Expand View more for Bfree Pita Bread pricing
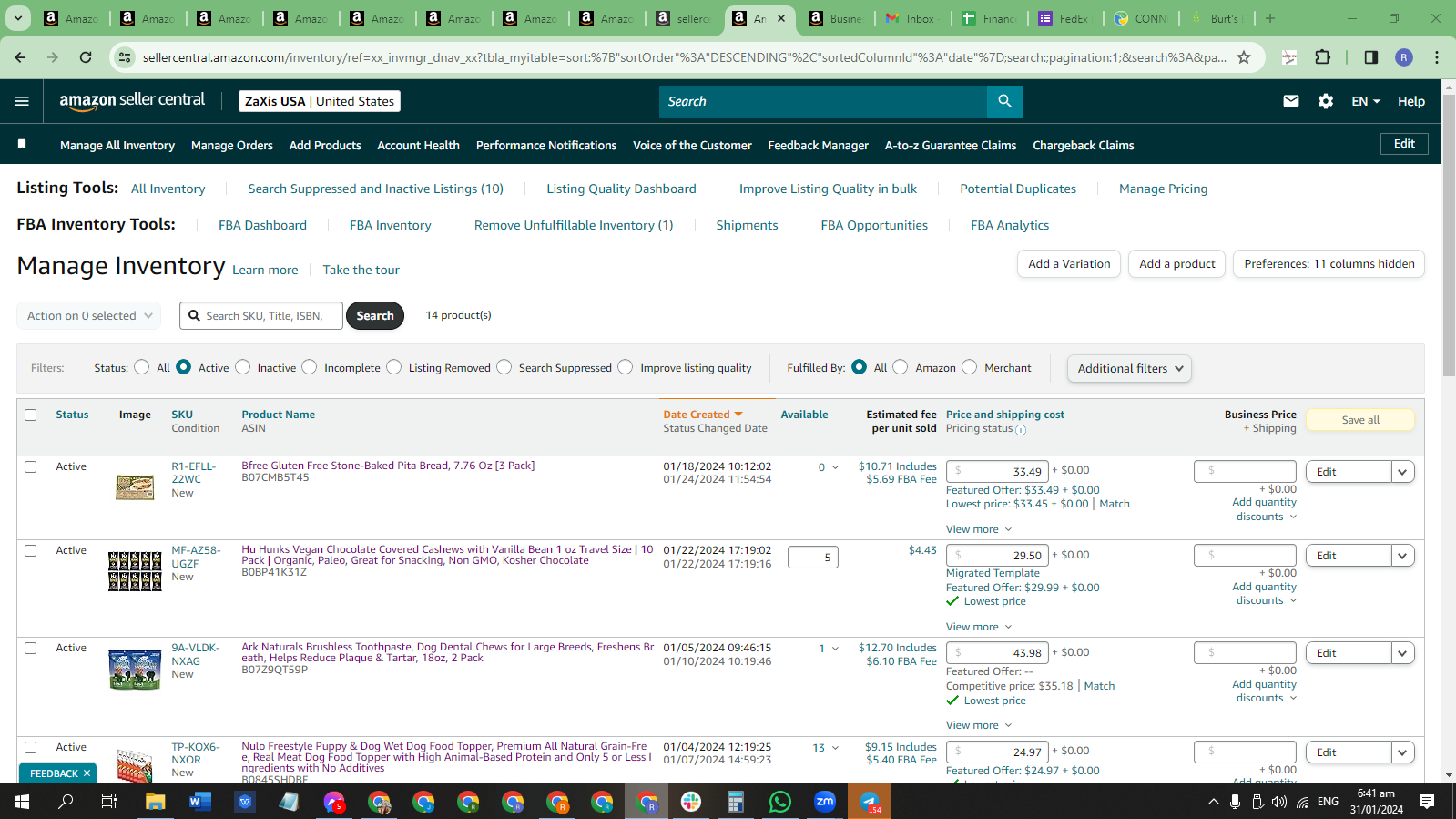The width and height of the screenshot is (1456, 819). pos(979,529)
